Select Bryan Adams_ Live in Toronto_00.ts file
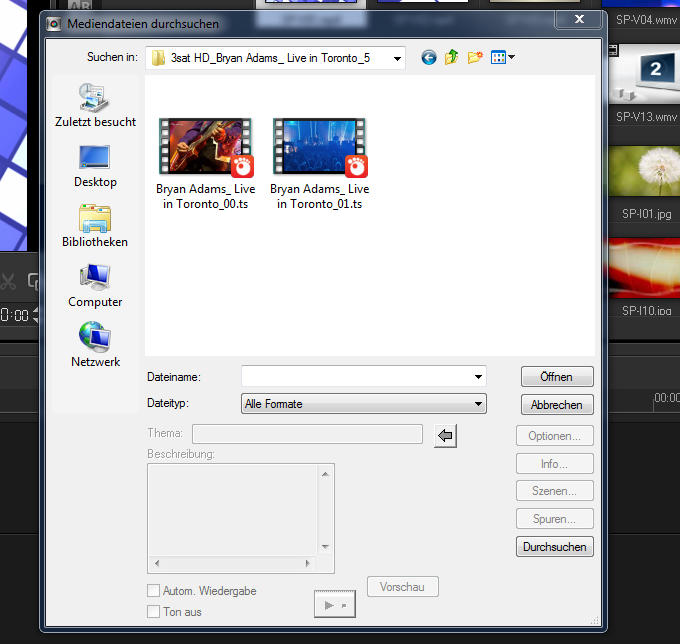 206,164
